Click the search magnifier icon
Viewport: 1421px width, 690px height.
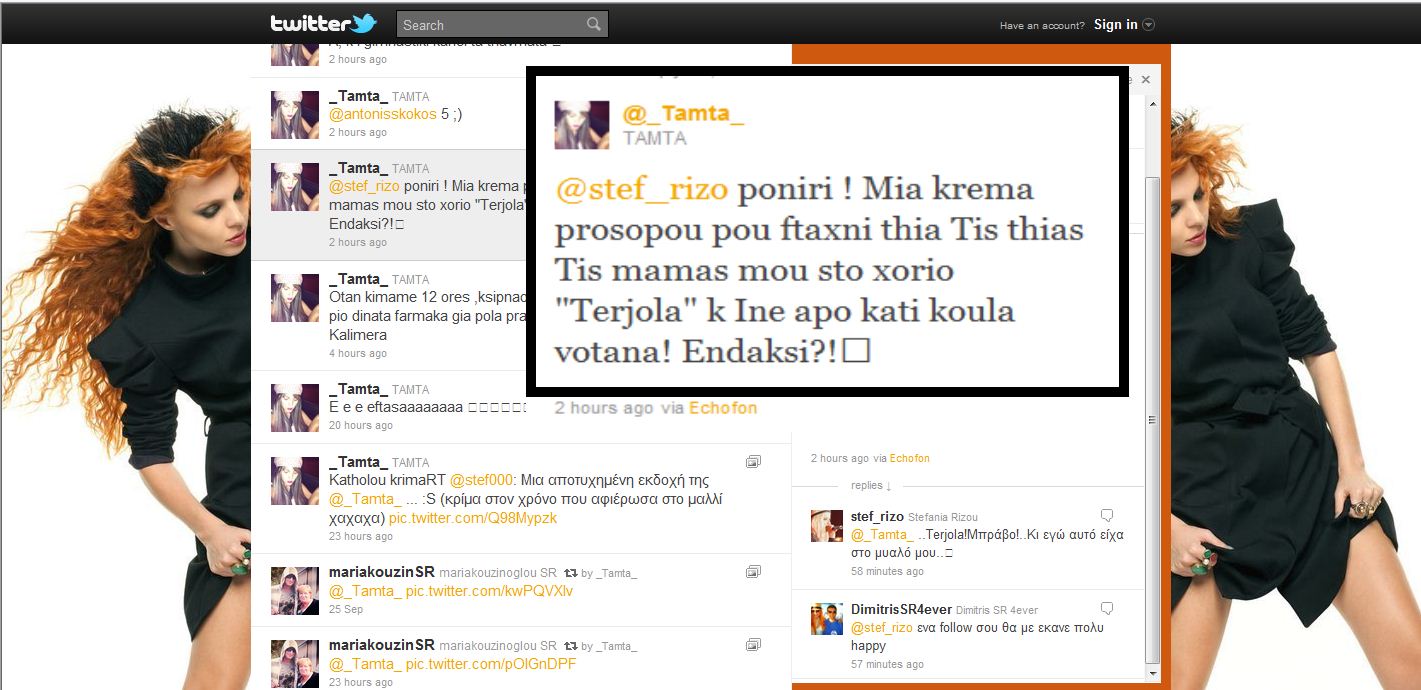pos(594,25)
